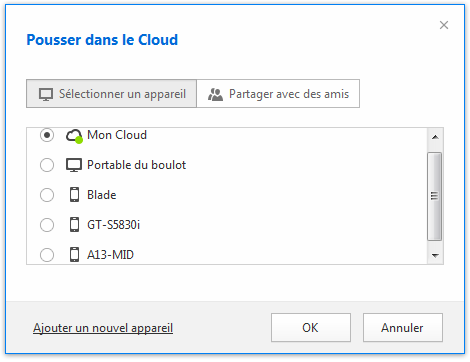Close the Pousser dans le Cloud dialog
Viewport: 470px width, 362px height.
[444, 25]
